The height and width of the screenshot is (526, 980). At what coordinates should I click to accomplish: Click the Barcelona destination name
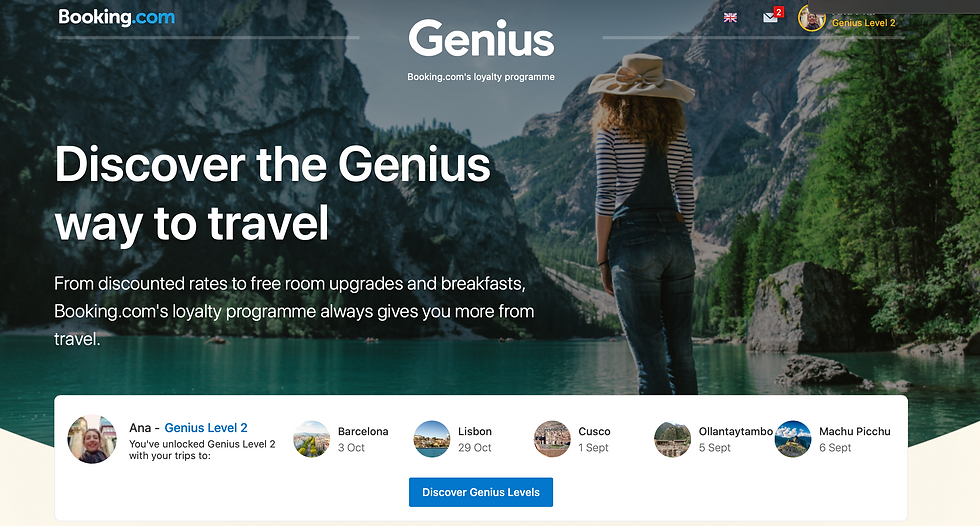point(363,431)
